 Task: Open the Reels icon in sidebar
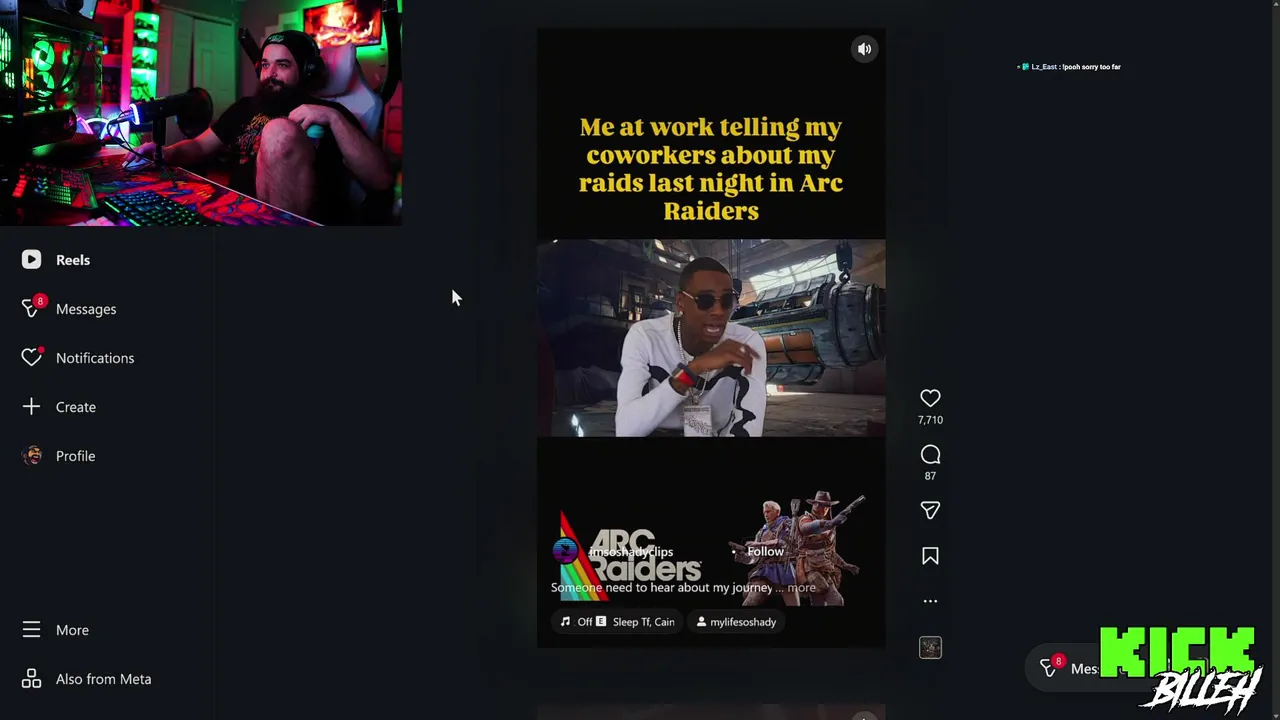click(31, 260)
